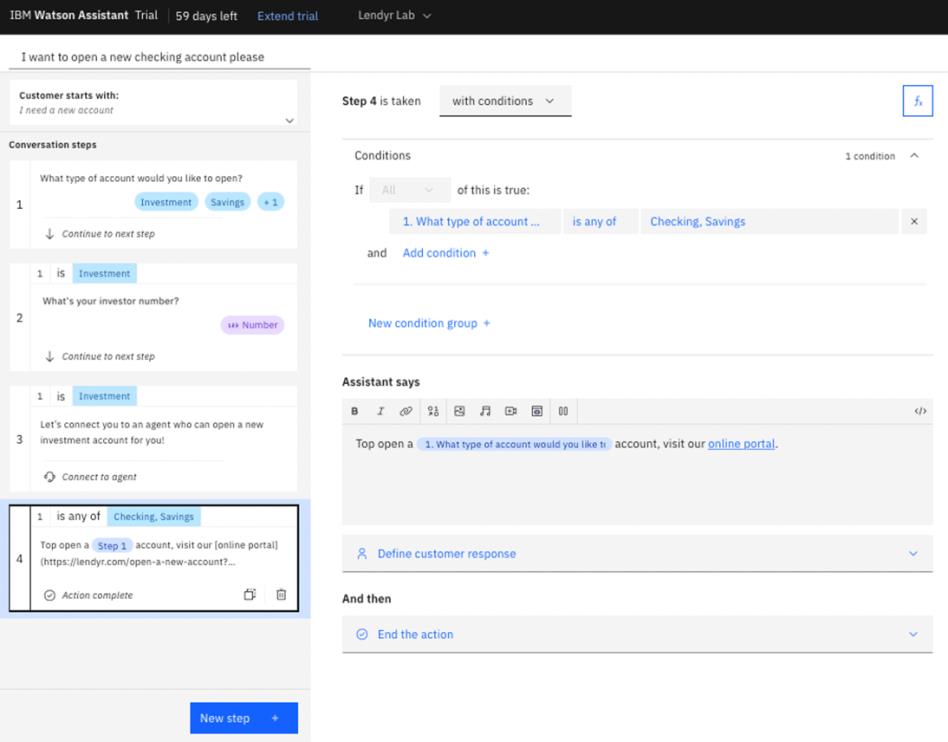Viewport: 948px width, 742px height.
Task: Apply italic formatting in Assistant says toolbar
Action: coord(380,411)
